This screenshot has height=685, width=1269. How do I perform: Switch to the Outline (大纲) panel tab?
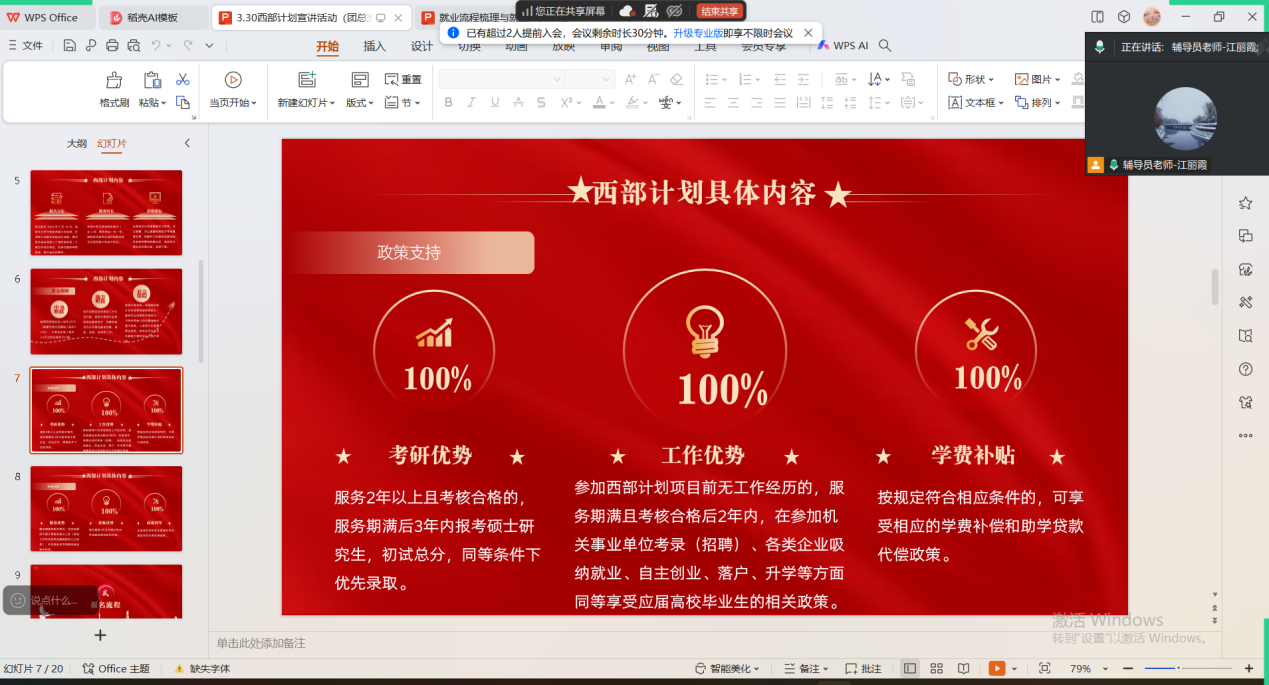point(77,143)
